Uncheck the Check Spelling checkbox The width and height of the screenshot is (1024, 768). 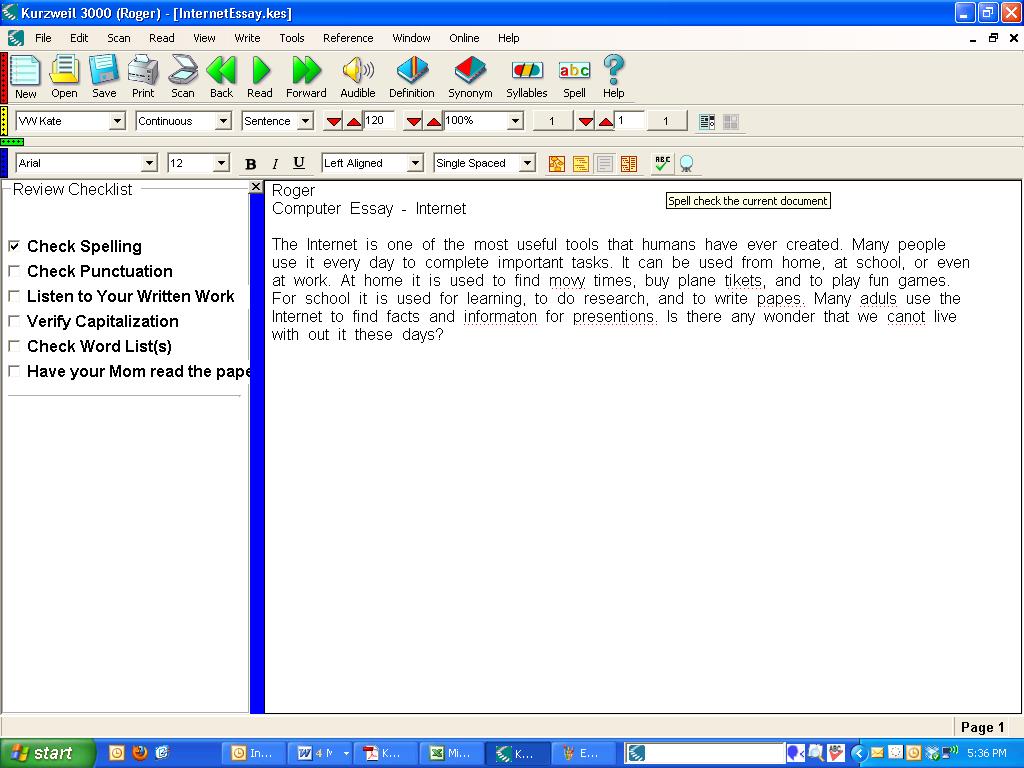pyautogui.click(x=14, y=246)
